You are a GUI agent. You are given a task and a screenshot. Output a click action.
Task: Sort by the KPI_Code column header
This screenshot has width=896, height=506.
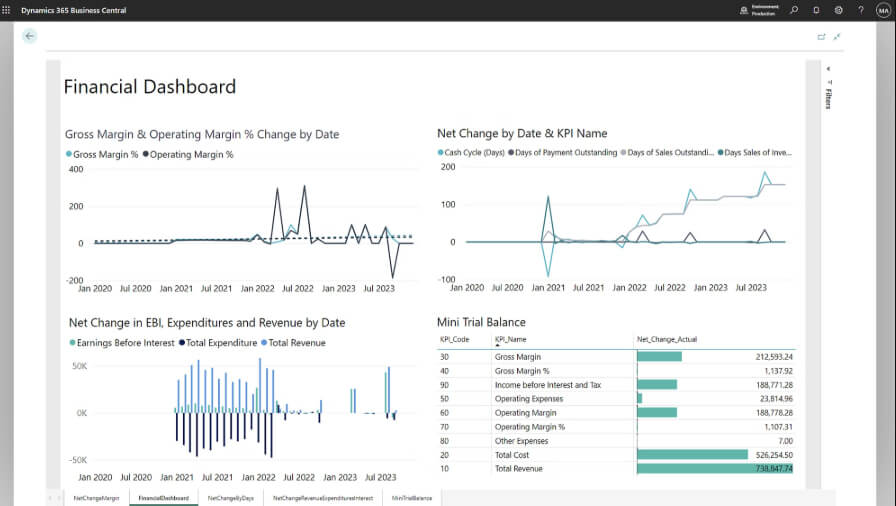coord(454,339)
